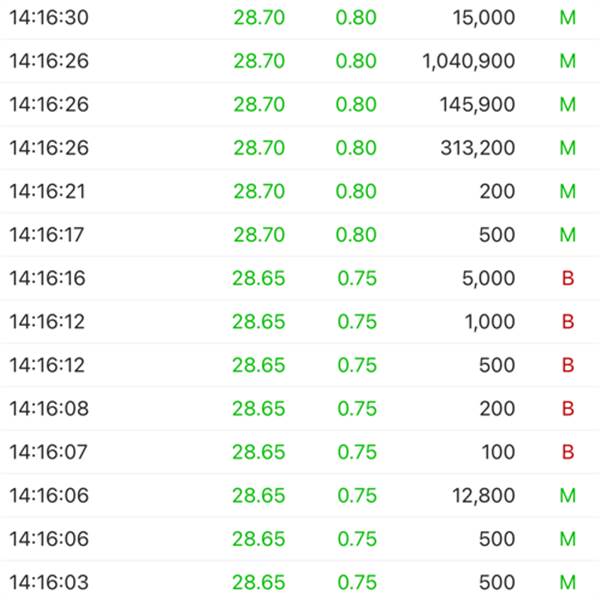Viewport: 600px width, 600px height.
Task: Click the 0.75 change value at 14:16:08
Action: click(x=357, y=408)
